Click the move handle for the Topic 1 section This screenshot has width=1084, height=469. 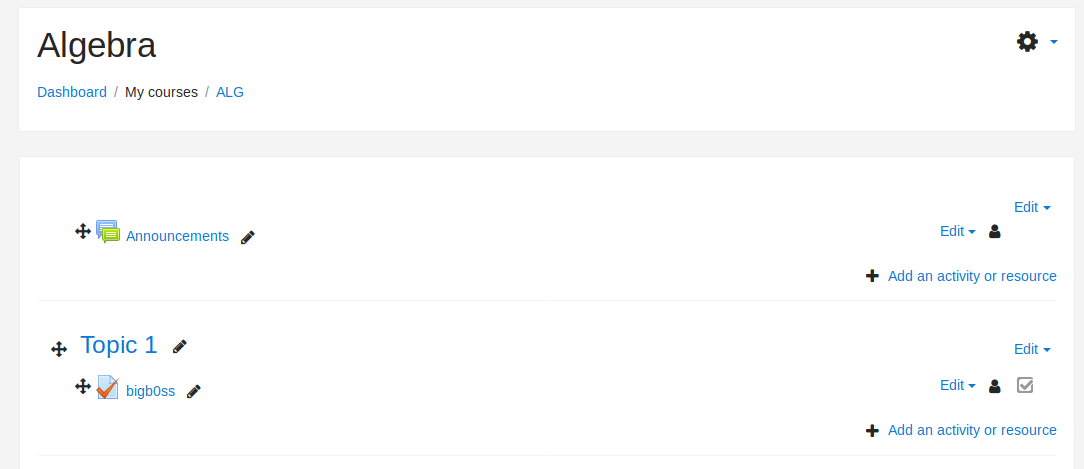coord(59,349)
